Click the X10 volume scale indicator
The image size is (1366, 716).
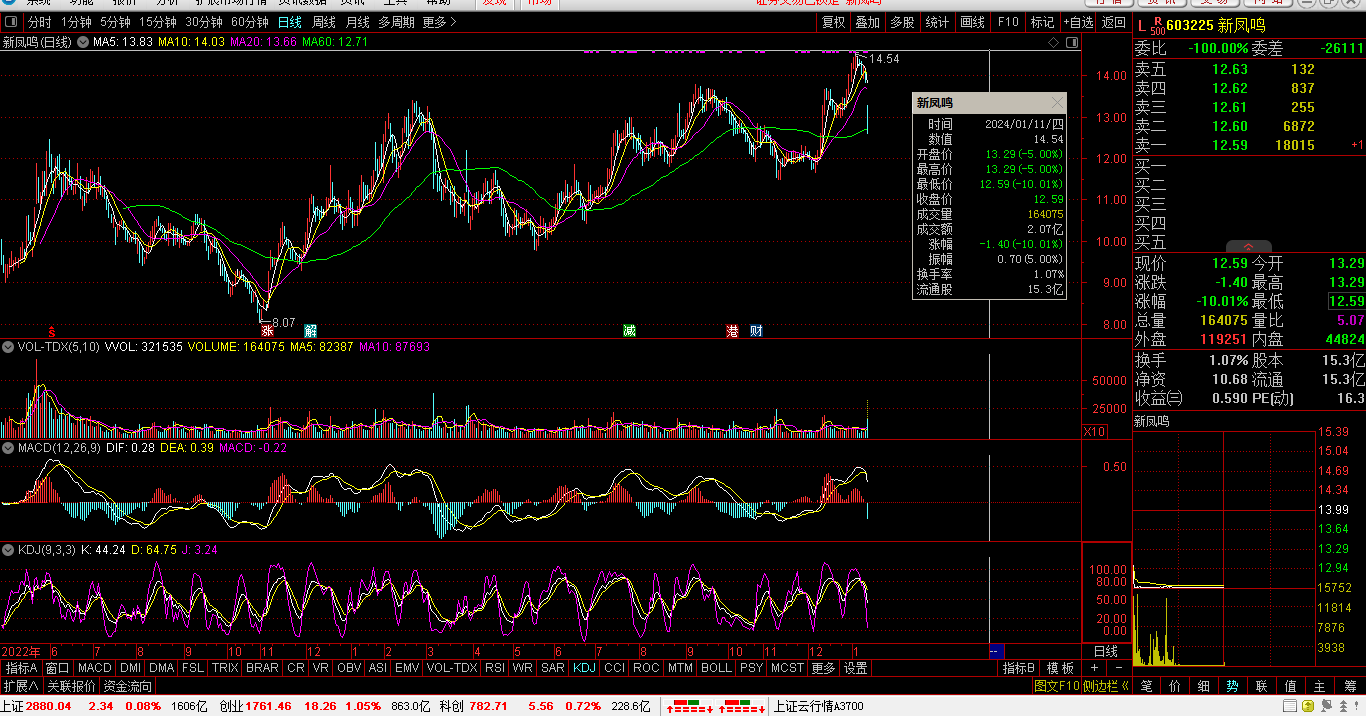click(1095, 432)
